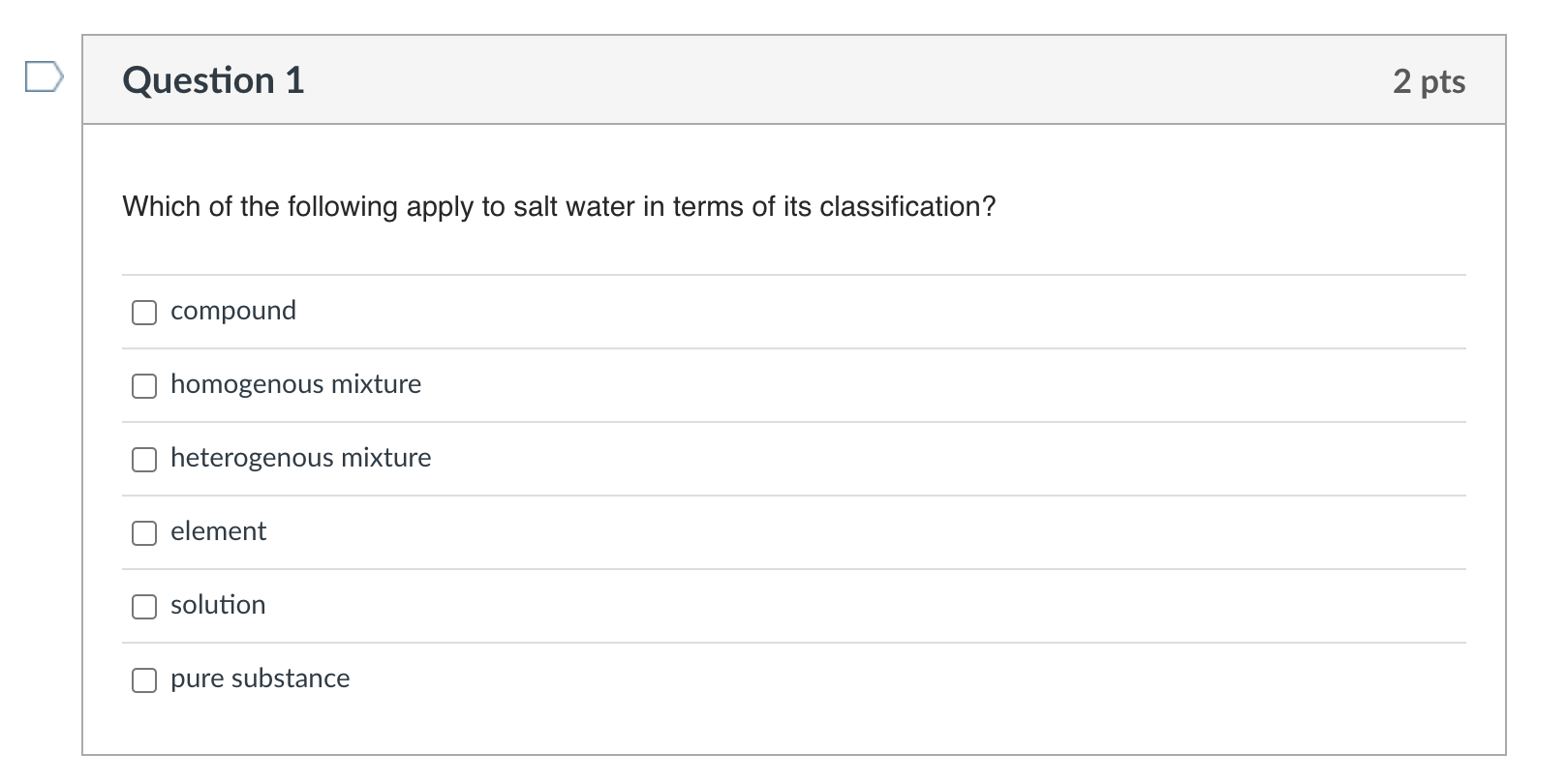Click the homogenous mixture answer text
Image resolution: width=1567 pixels, height=784 pixels.
(295, 384)
